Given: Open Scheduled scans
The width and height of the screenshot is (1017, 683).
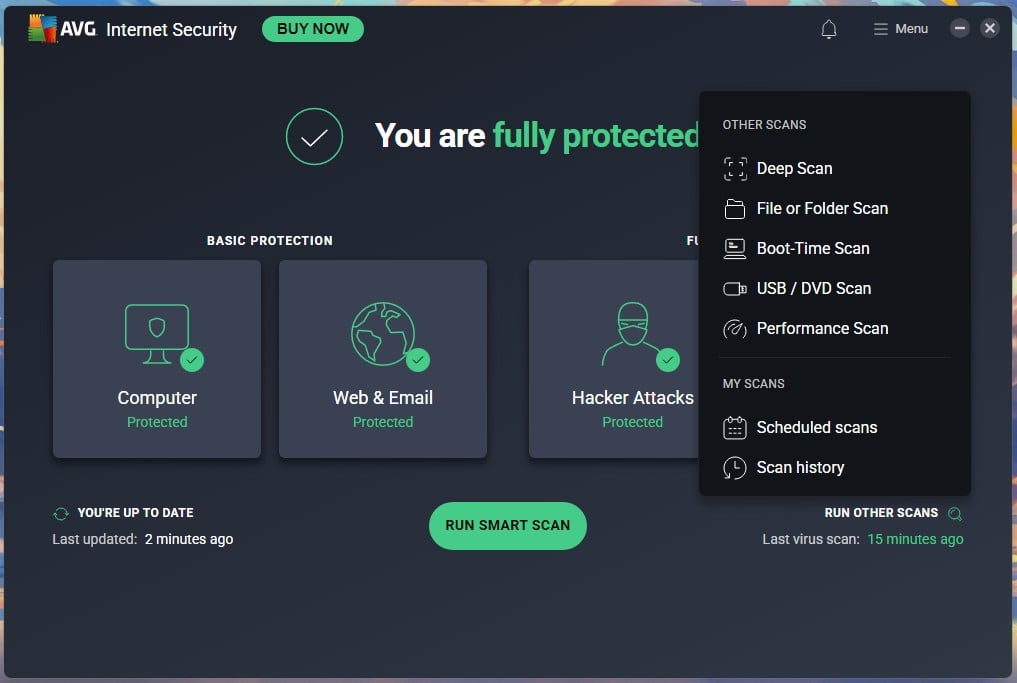Looking at the screenshot, I should click(817, 427).
